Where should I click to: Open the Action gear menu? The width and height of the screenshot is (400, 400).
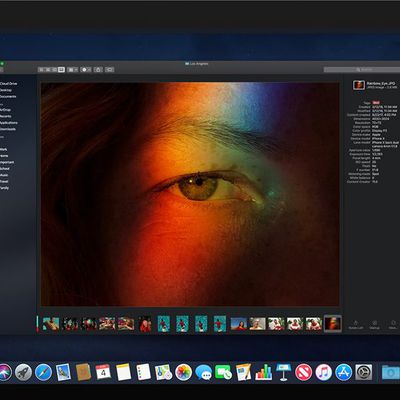(86, 70)
